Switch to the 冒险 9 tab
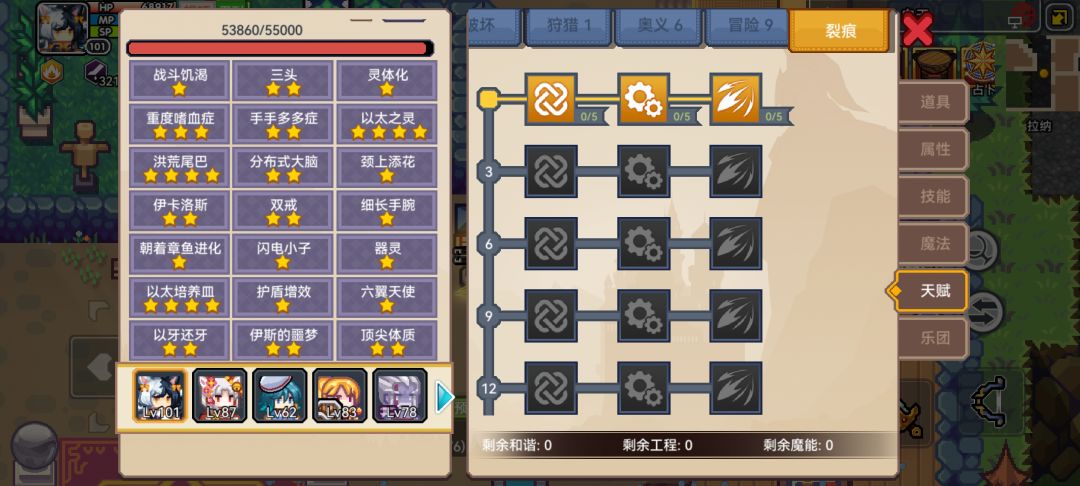The width and height of the screenshot is (1080, 486). point(747,26)
